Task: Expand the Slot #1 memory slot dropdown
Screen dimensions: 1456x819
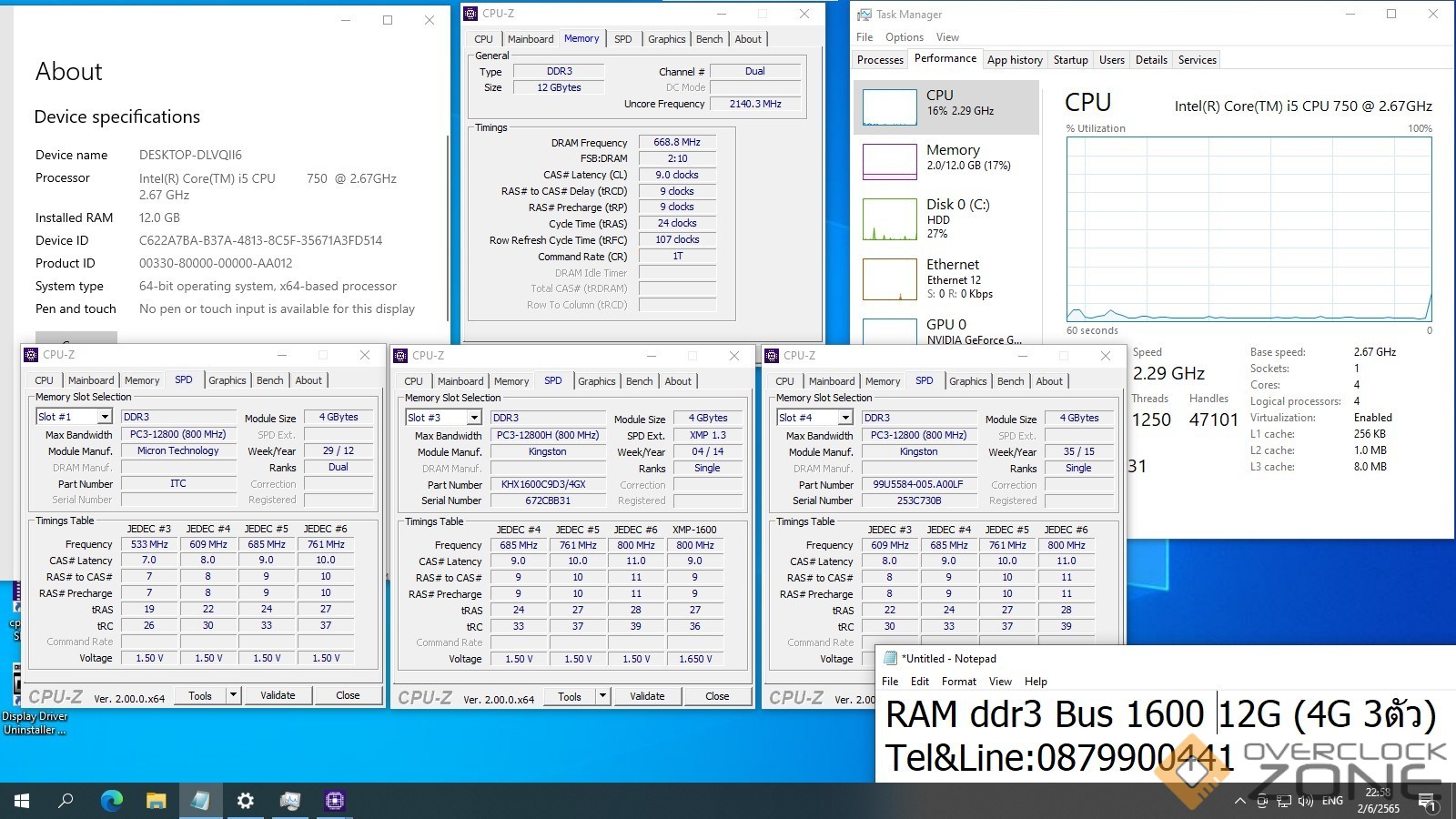Action: coord(105,417)
